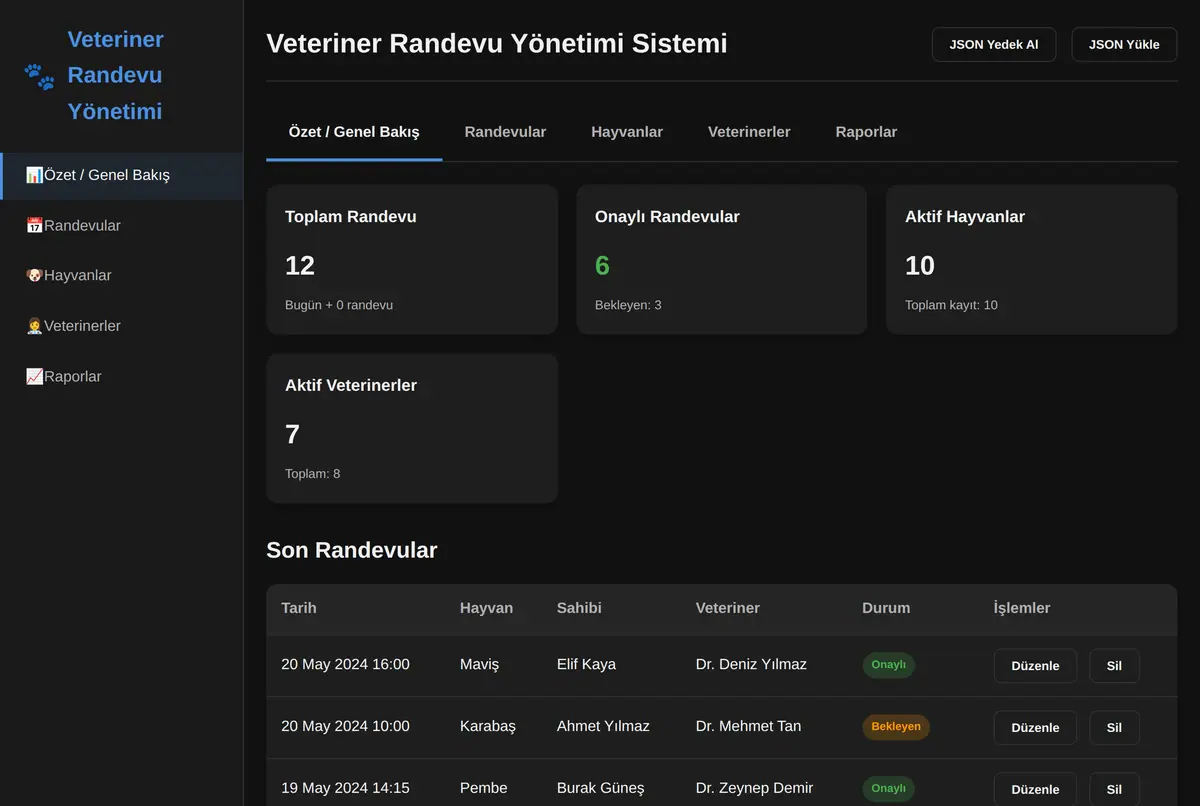Click the JSON Yükle button

pos(1124,45)
